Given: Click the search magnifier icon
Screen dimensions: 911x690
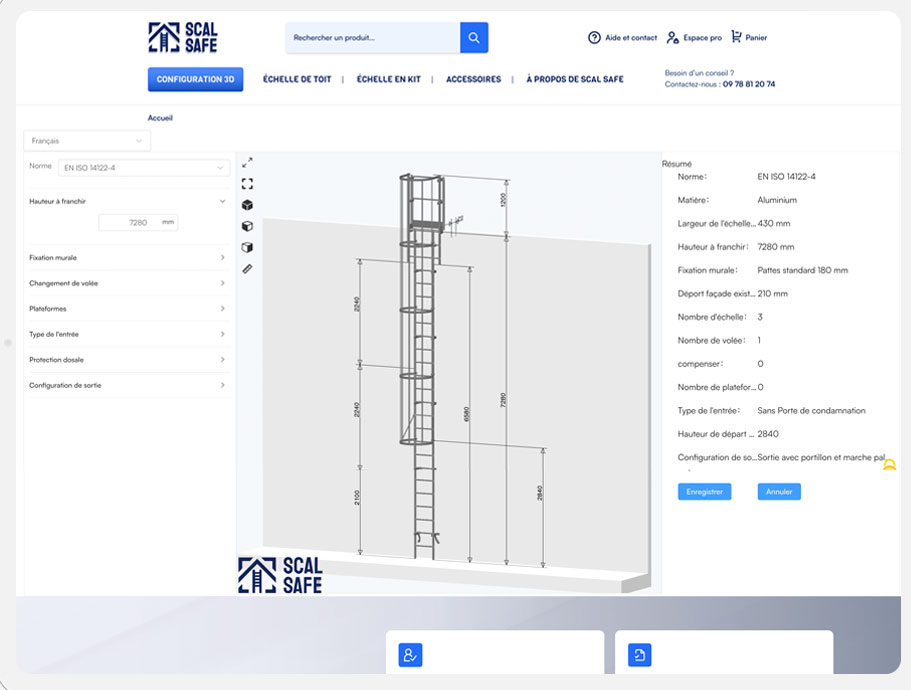Looking at the screenshot, I should [x=473, y=37].
